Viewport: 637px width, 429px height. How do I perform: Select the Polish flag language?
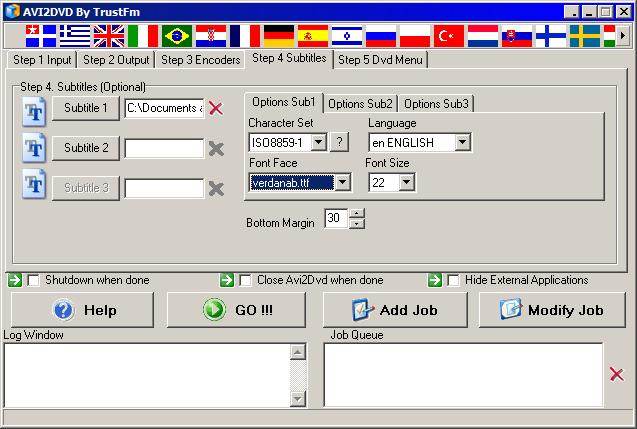coord(415,36)
